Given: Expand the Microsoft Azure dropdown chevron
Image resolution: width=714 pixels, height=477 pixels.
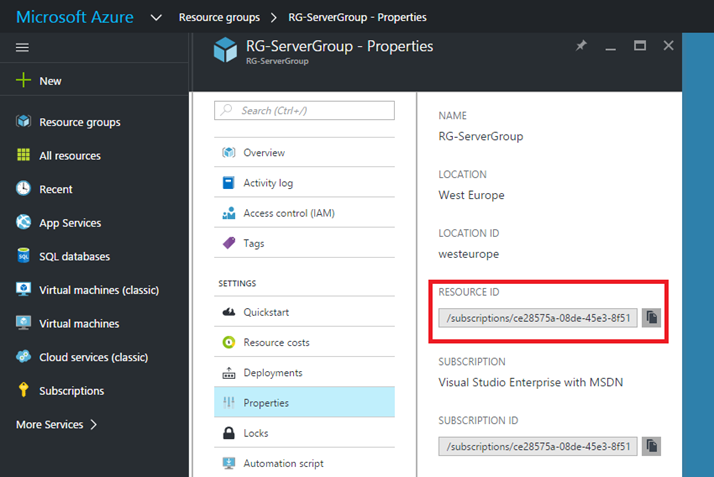Looking at the screenshot, I should click(x=156, y=18).
